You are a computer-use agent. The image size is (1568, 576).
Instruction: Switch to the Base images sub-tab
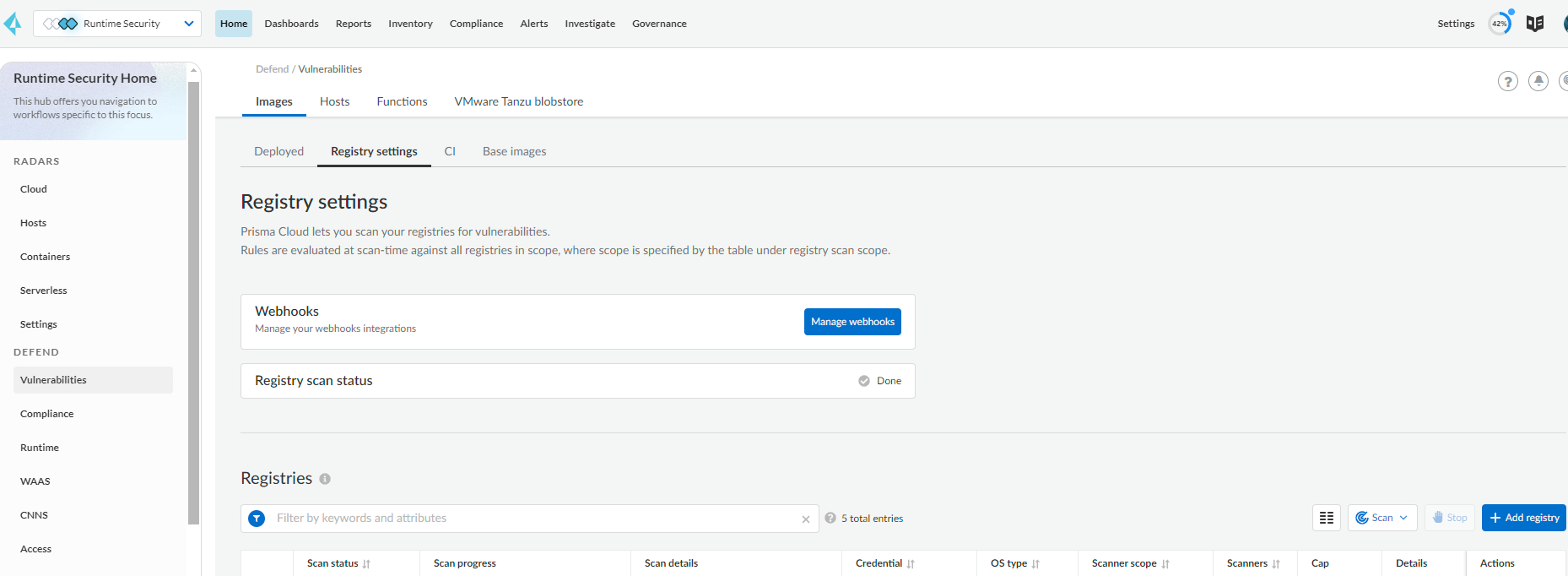tap(514, 151)
